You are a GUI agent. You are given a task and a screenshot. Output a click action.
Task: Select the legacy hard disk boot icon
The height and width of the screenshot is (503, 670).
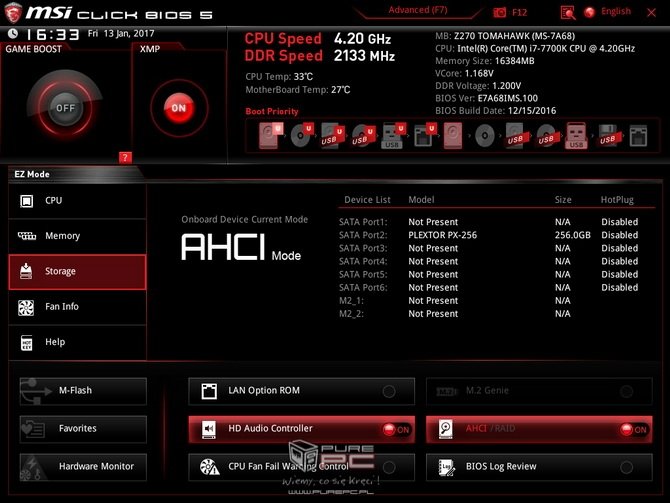point(453,136)
